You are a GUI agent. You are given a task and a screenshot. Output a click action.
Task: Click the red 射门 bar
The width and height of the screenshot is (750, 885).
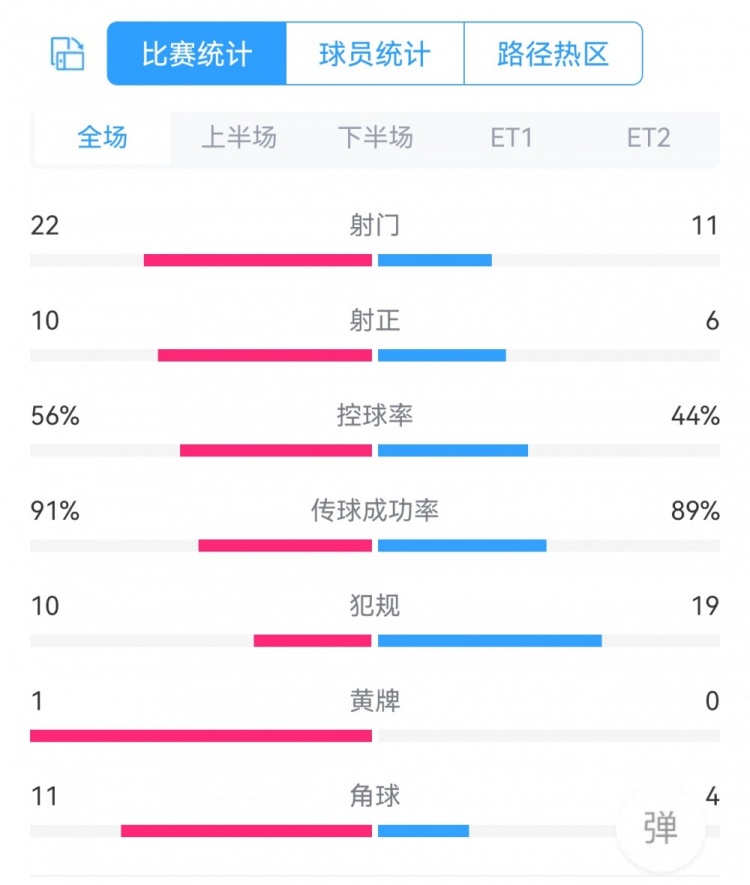pos(258,260)
